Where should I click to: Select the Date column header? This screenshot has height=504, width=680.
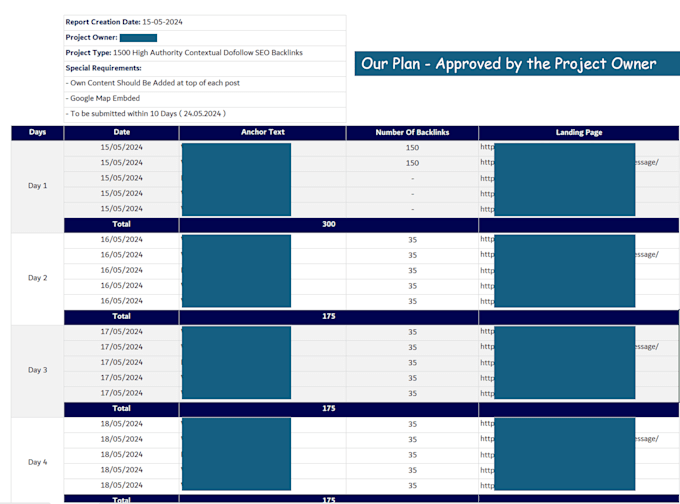[x=121, y=133]
